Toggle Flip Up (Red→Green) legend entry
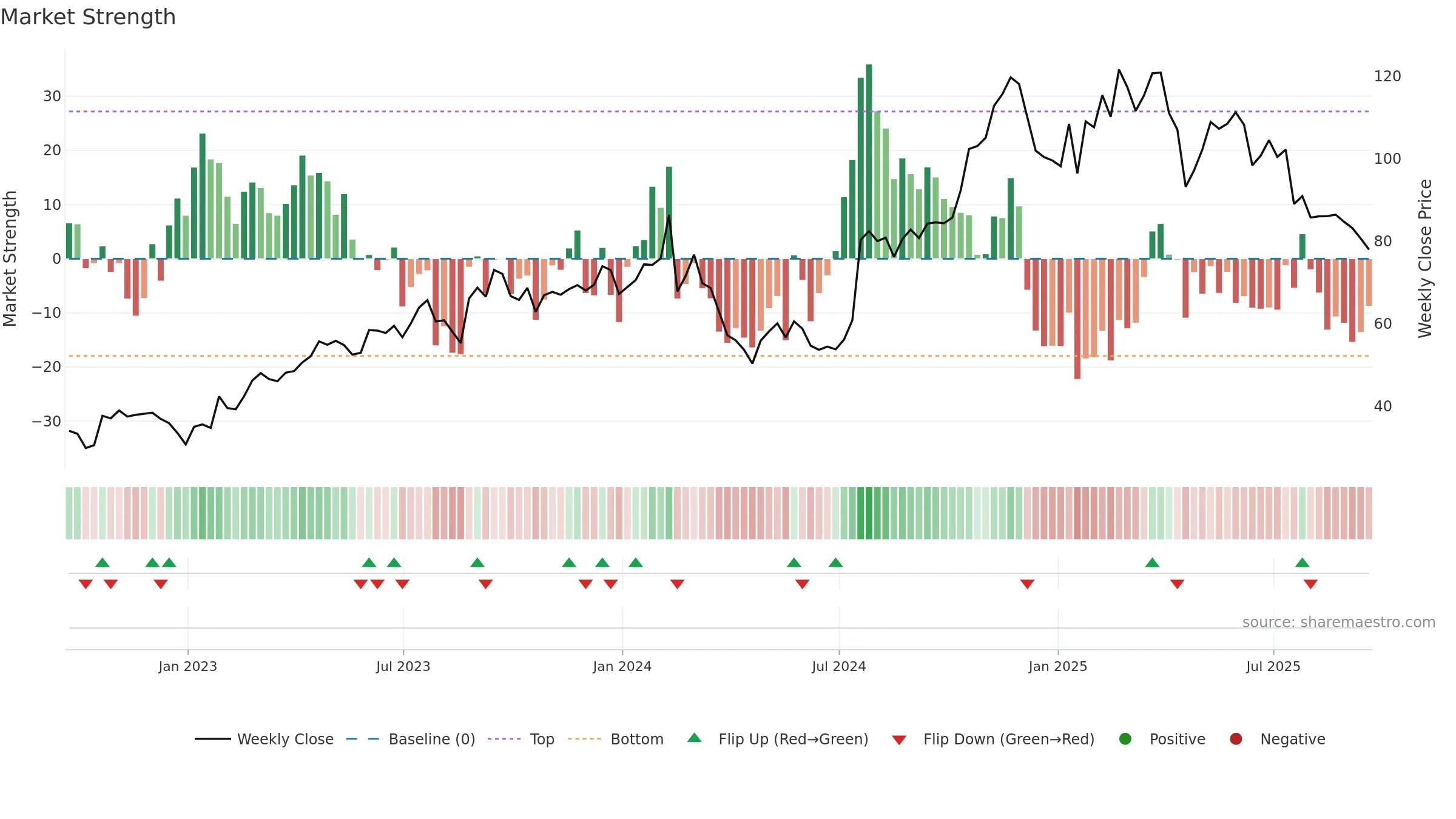Image resolution: width=1456 pixels, height=819 pixels. (x=778, y=739)
